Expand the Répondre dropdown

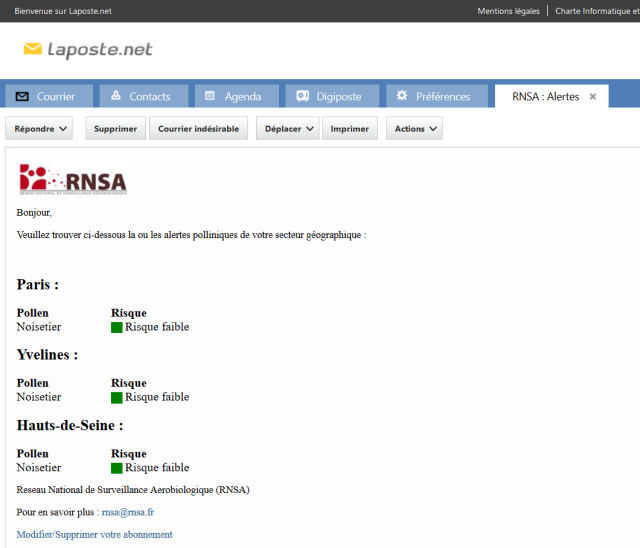[43, 129]
